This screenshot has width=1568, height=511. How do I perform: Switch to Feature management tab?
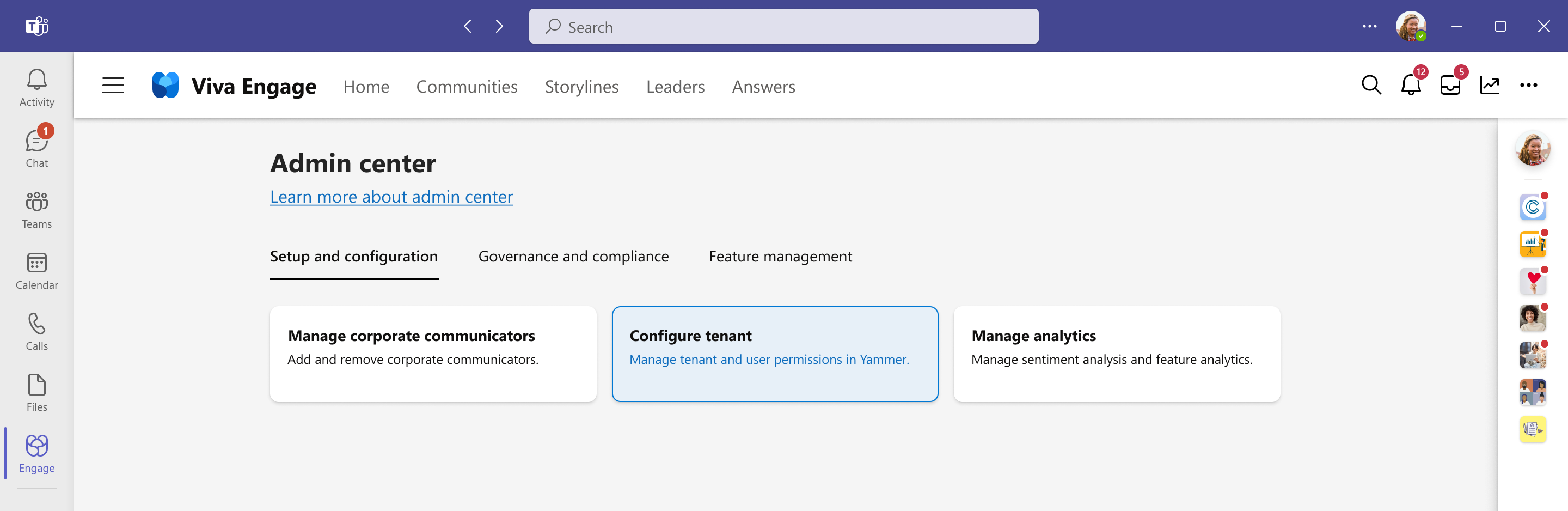coord(780,257)
